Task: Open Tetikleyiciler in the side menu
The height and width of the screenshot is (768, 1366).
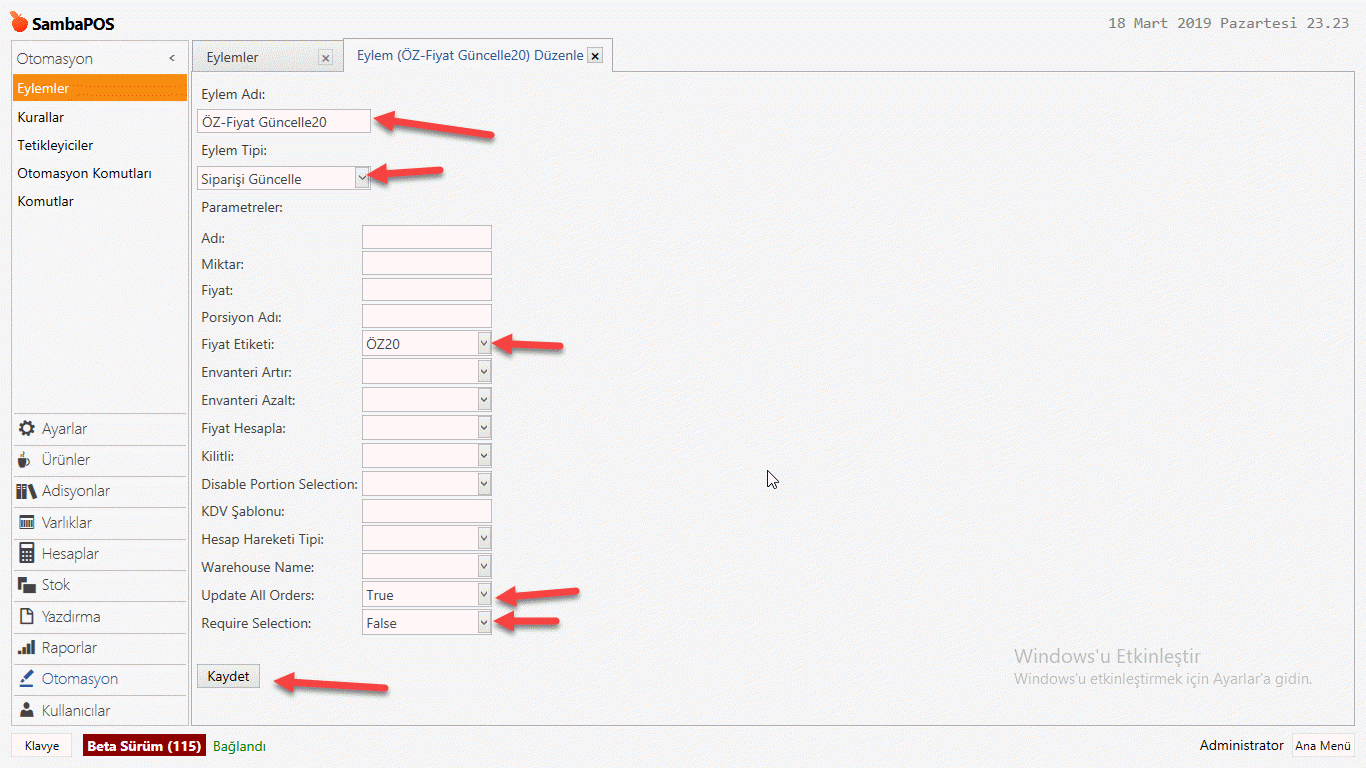Action: tap(55, 145)
